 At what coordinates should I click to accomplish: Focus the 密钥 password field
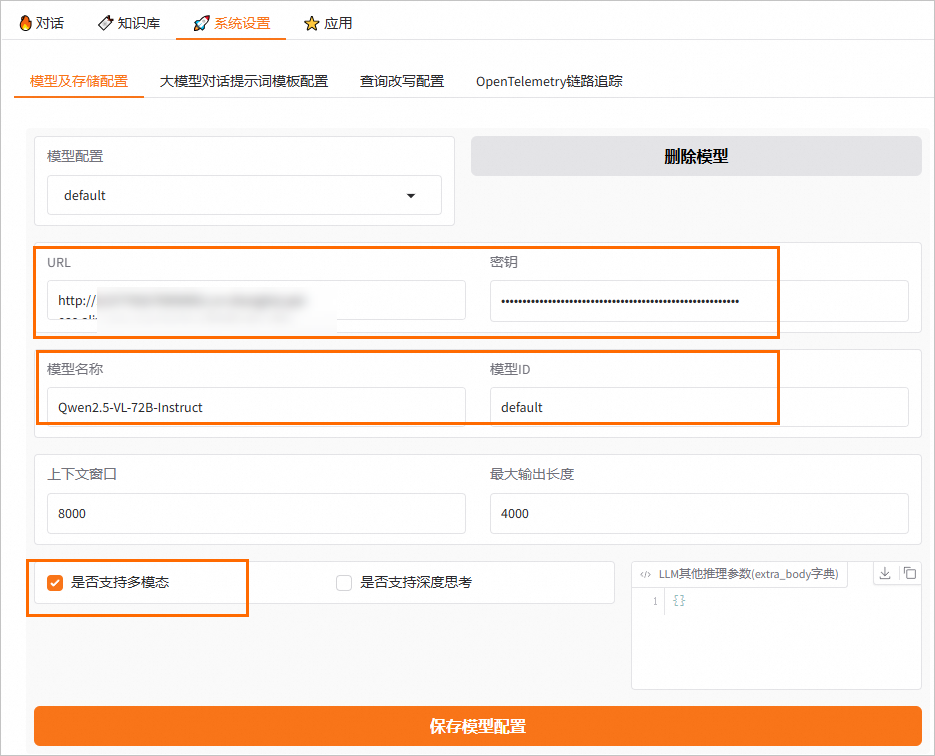[x=699, y=301]
